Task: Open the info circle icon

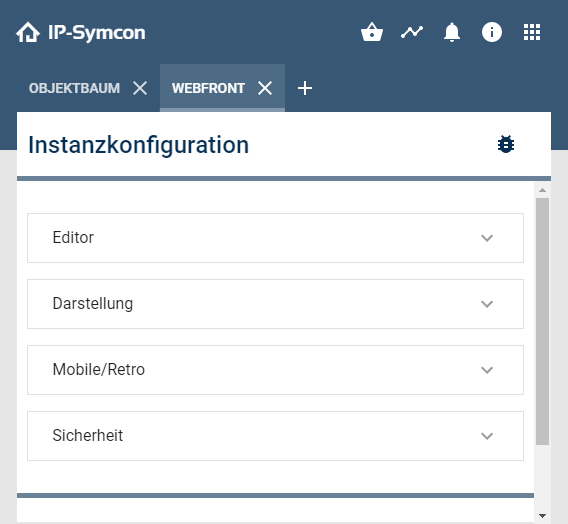Action: [492, 32]
